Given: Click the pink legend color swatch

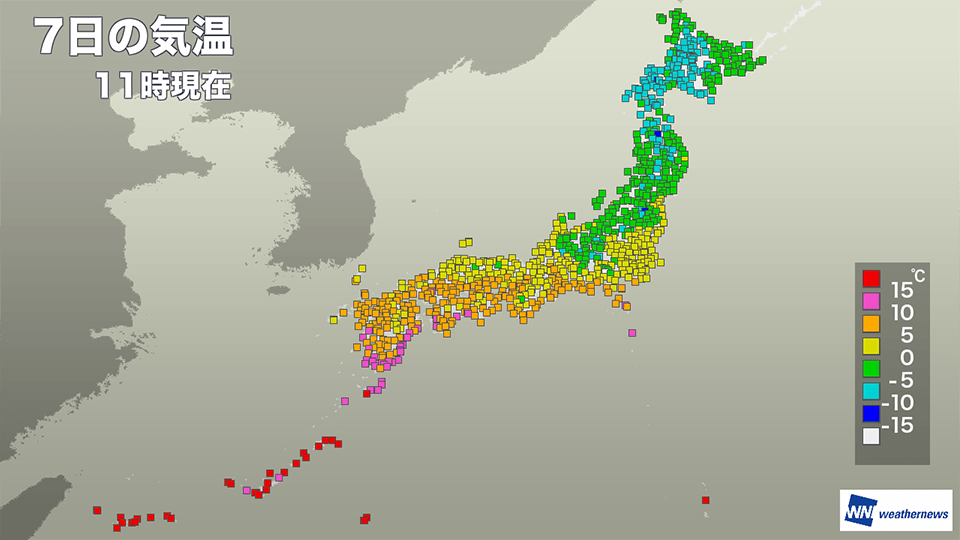Looking at the screenshot, I should point(871,301).
